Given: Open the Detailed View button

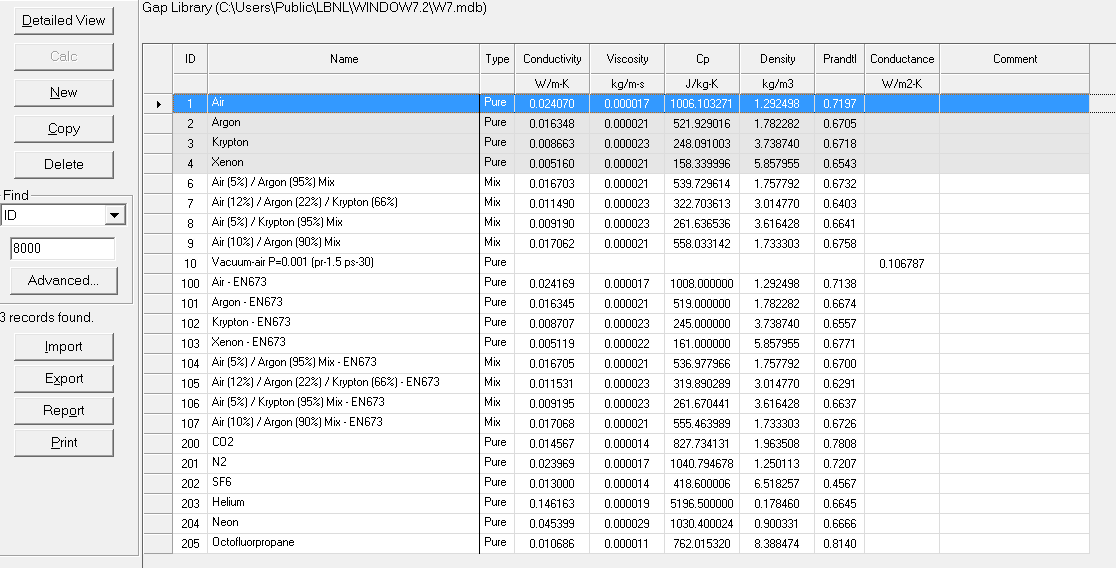Looking at the screenshot, I should 63,20.
